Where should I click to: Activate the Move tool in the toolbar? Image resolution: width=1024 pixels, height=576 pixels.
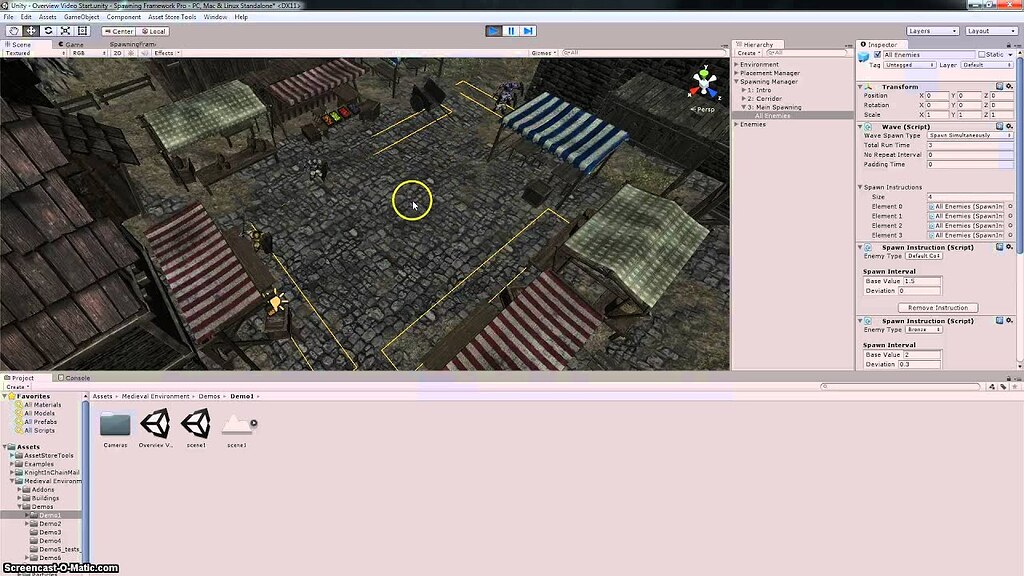click(31, 31)
